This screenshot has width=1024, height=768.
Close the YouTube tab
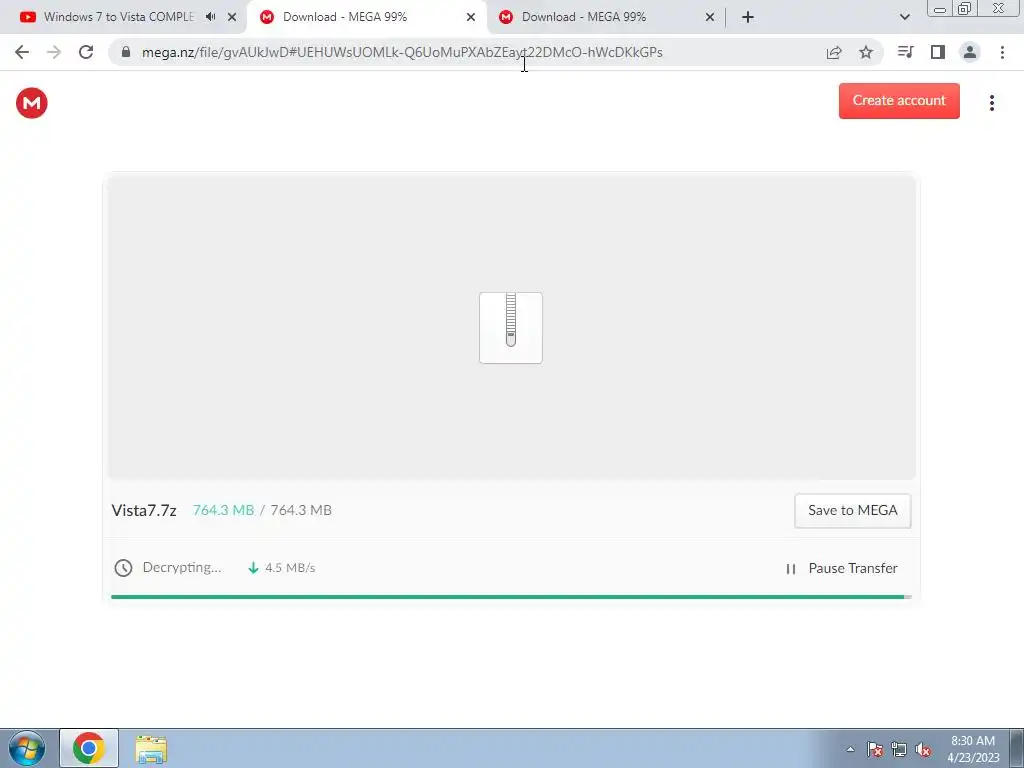[232, 17]
